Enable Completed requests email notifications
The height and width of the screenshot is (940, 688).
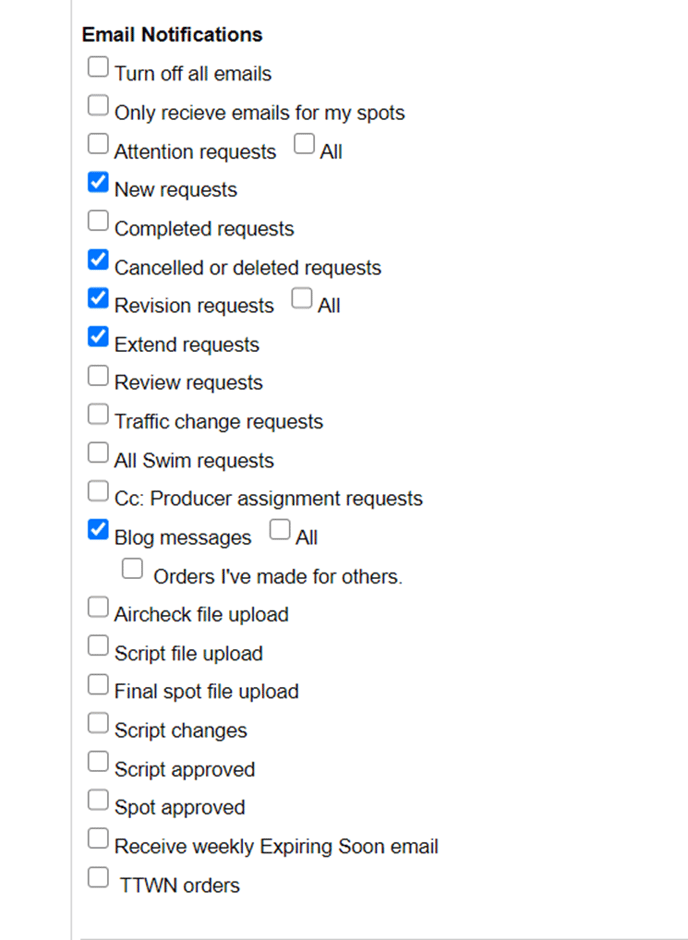point(98,221)
